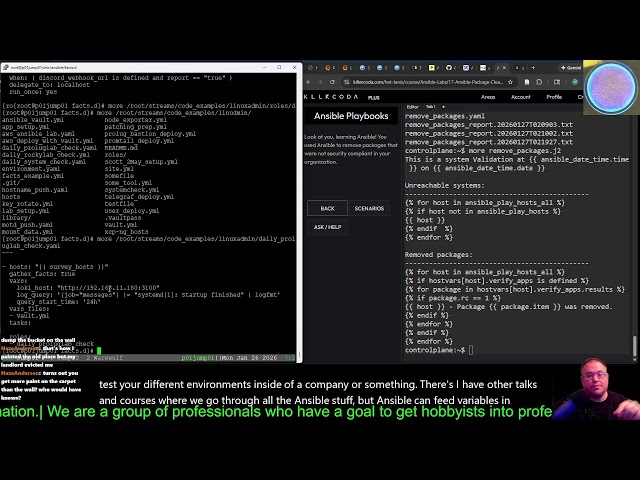Click the 'Unreachable systems:' line

click(445, 185)
